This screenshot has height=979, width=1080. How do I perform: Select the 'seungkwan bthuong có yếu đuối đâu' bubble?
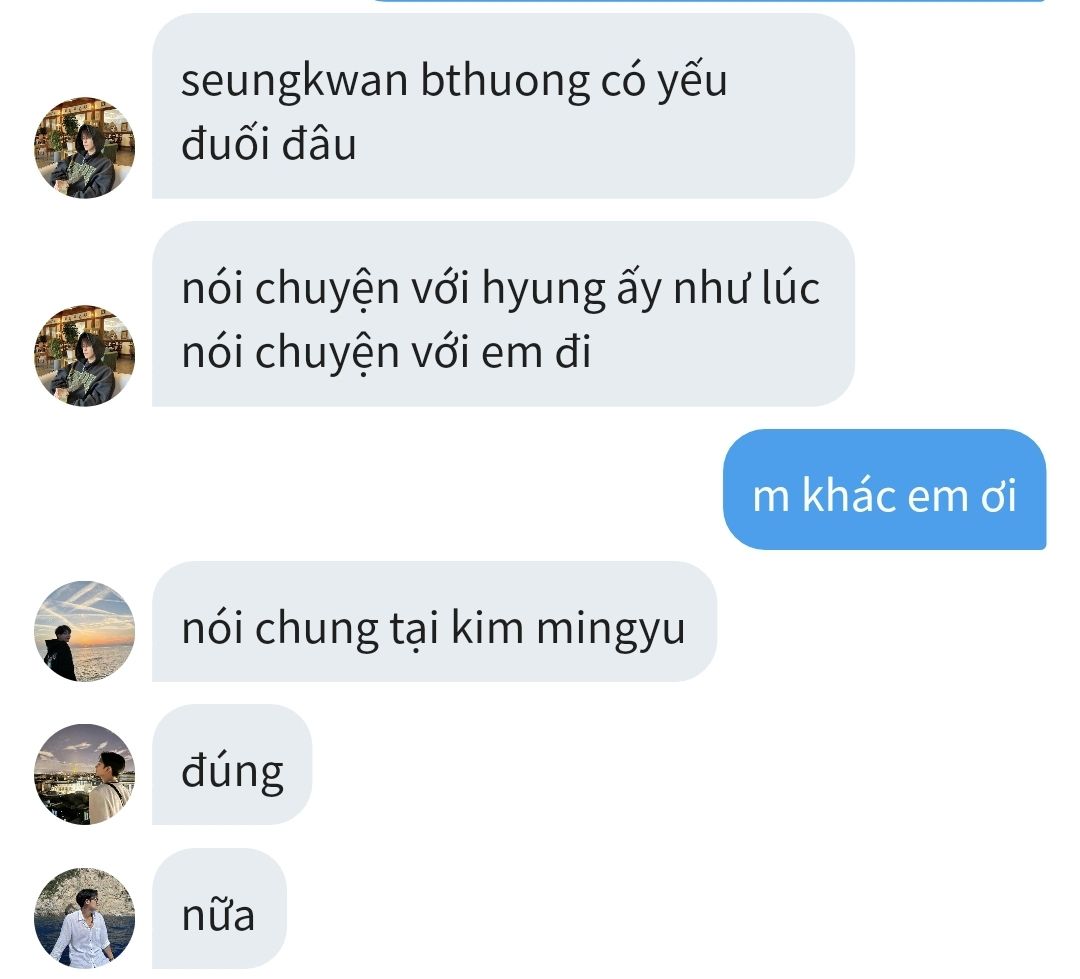point(503,107)
